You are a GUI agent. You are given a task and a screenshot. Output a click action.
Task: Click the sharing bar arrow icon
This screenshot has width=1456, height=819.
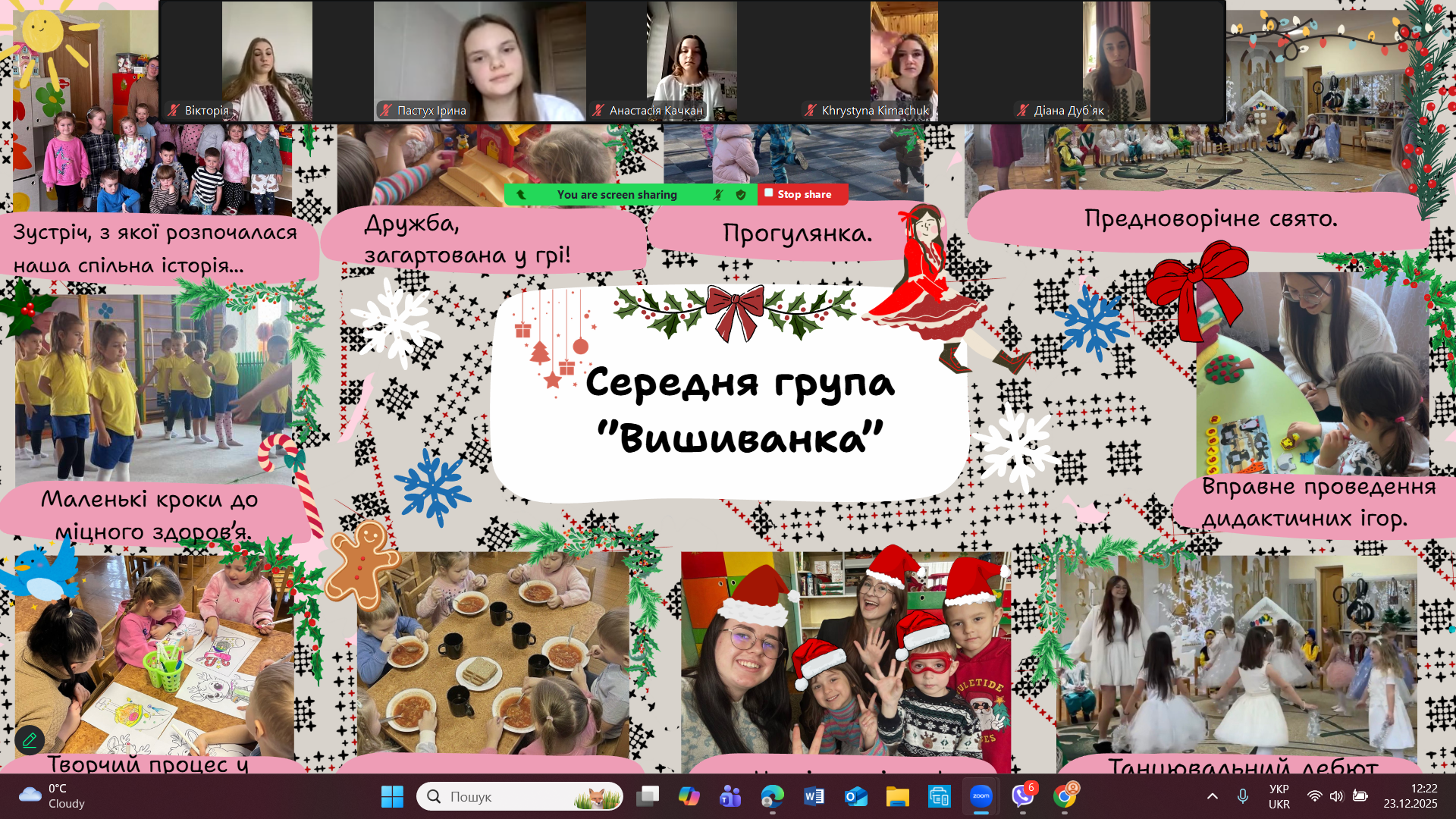(x=521, y=195)
